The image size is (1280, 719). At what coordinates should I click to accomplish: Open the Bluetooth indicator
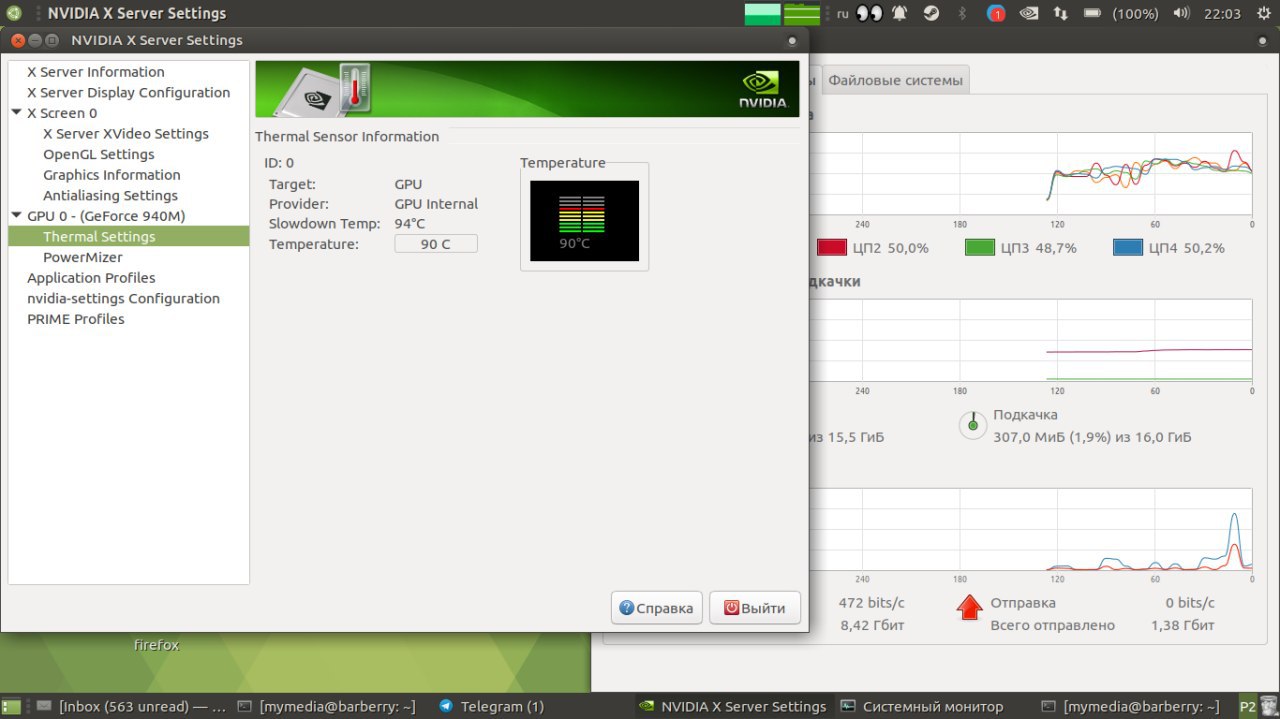click(963, 14)
